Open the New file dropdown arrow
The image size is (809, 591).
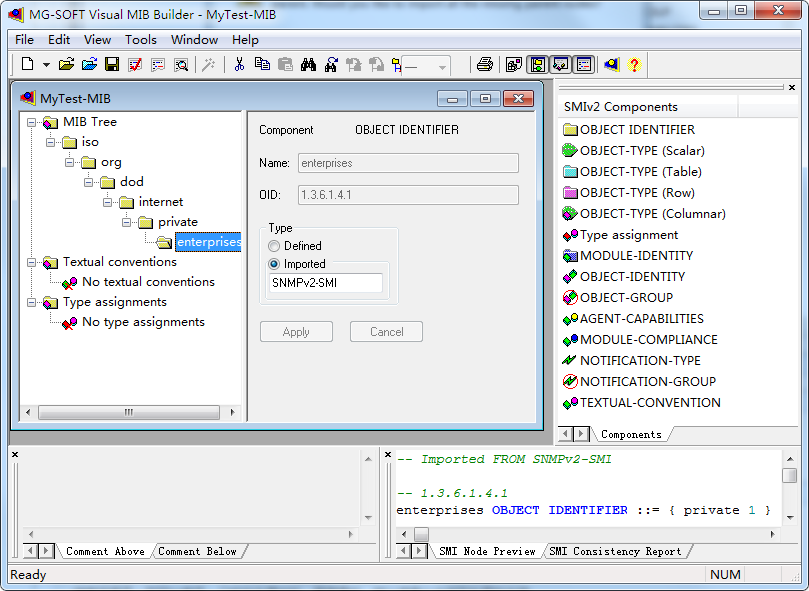click(46, 65)
